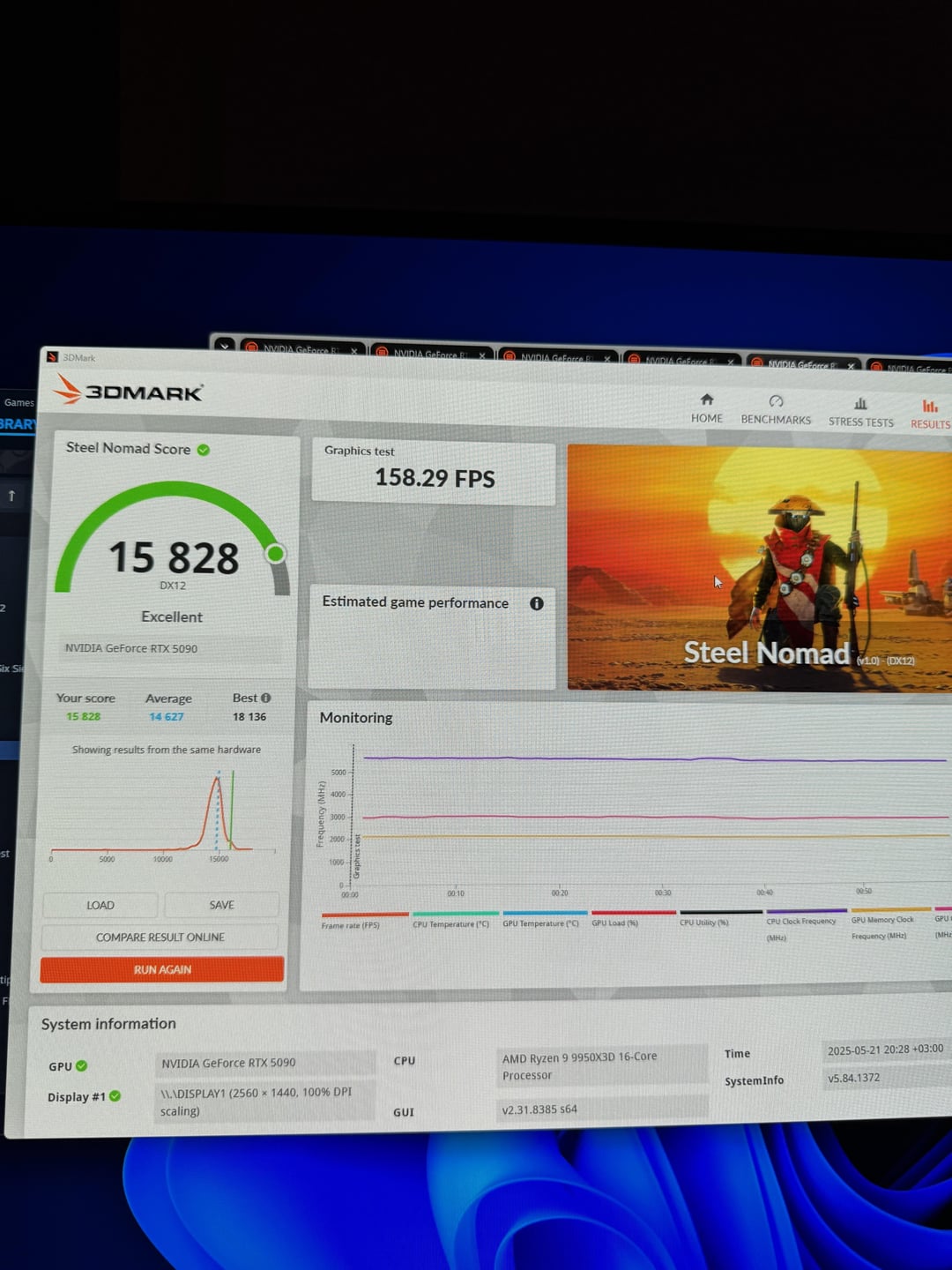The width and height of the screenshot is (952, 1270).
Task: Select the RESULTS section
Action: tap(930, 415)
